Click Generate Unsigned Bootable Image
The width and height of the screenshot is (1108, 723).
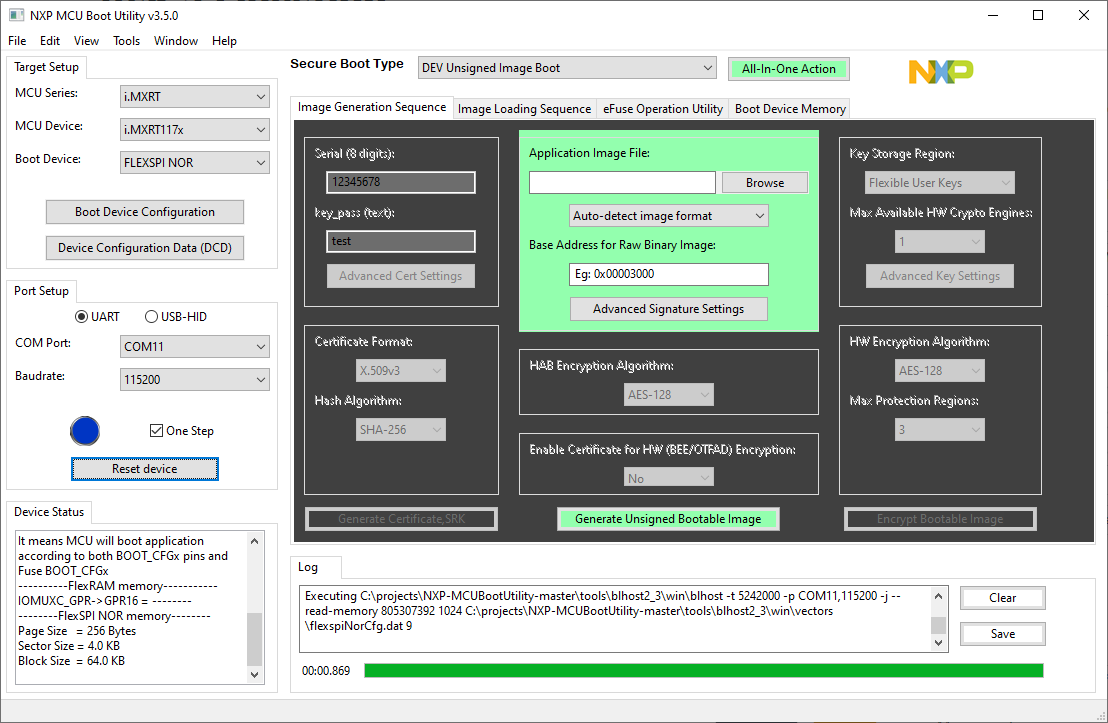tap(668, 519)
